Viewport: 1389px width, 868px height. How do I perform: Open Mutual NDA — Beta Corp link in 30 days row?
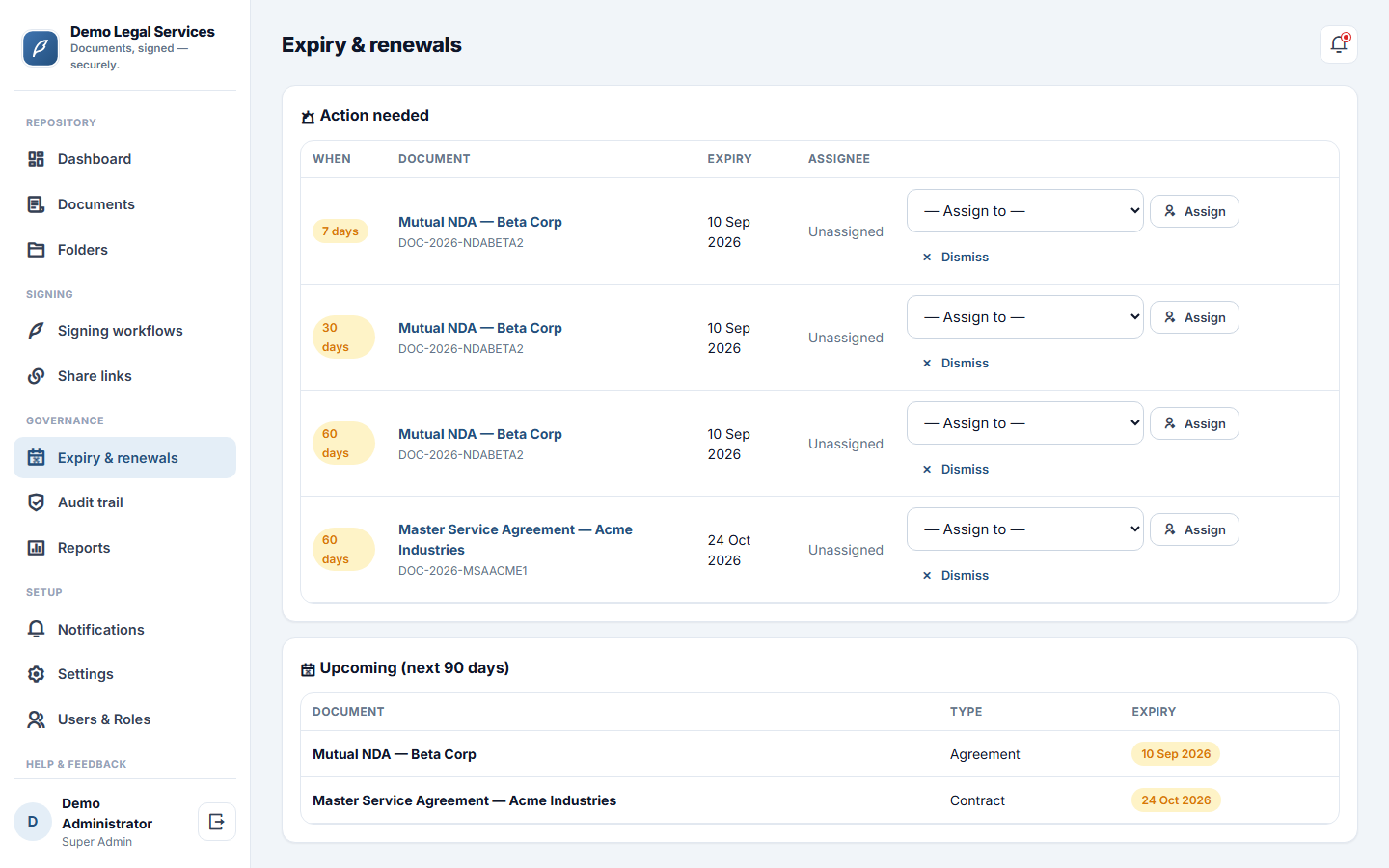point(480,328)
